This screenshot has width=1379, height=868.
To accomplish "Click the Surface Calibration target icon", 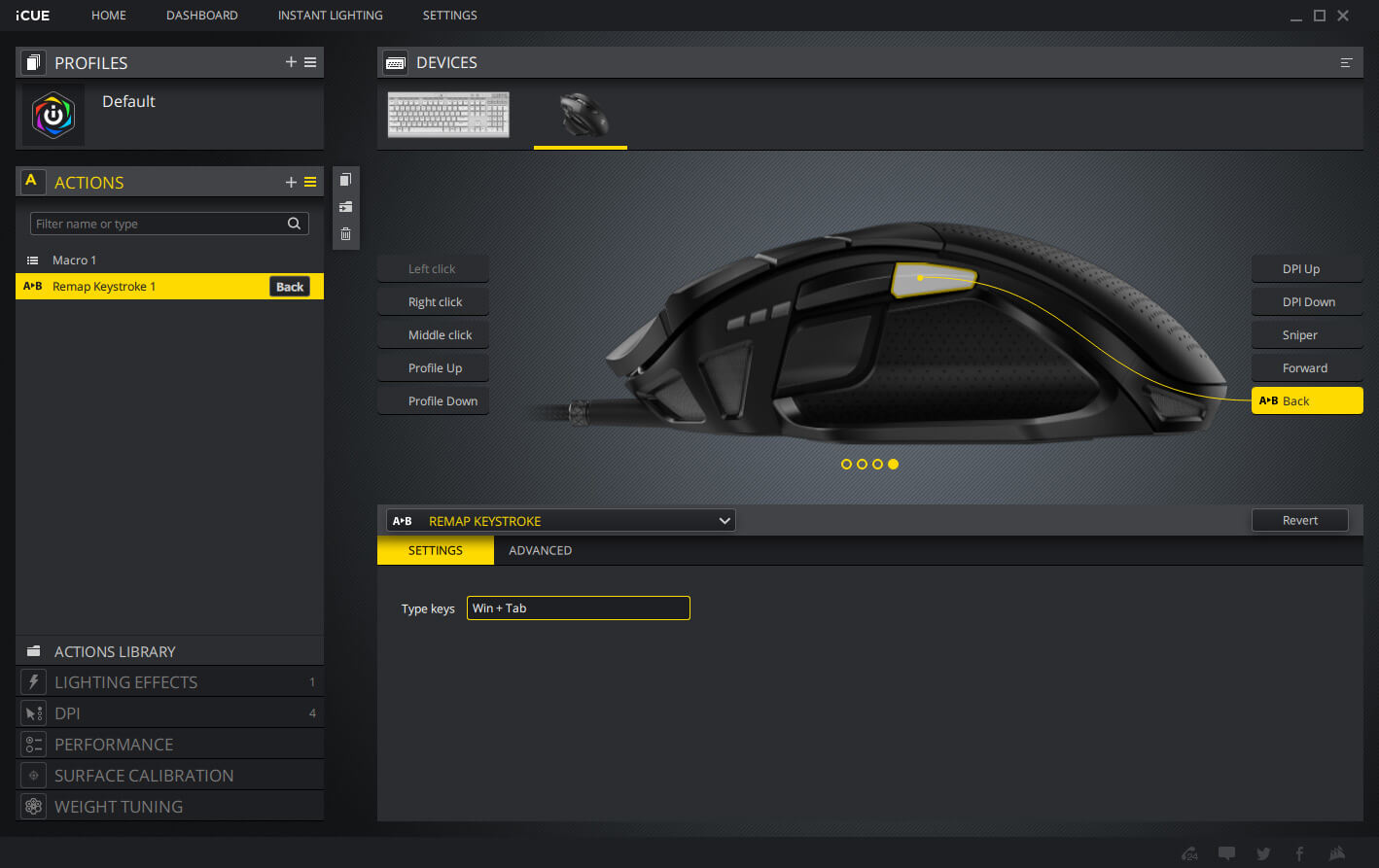I will 33,776.
